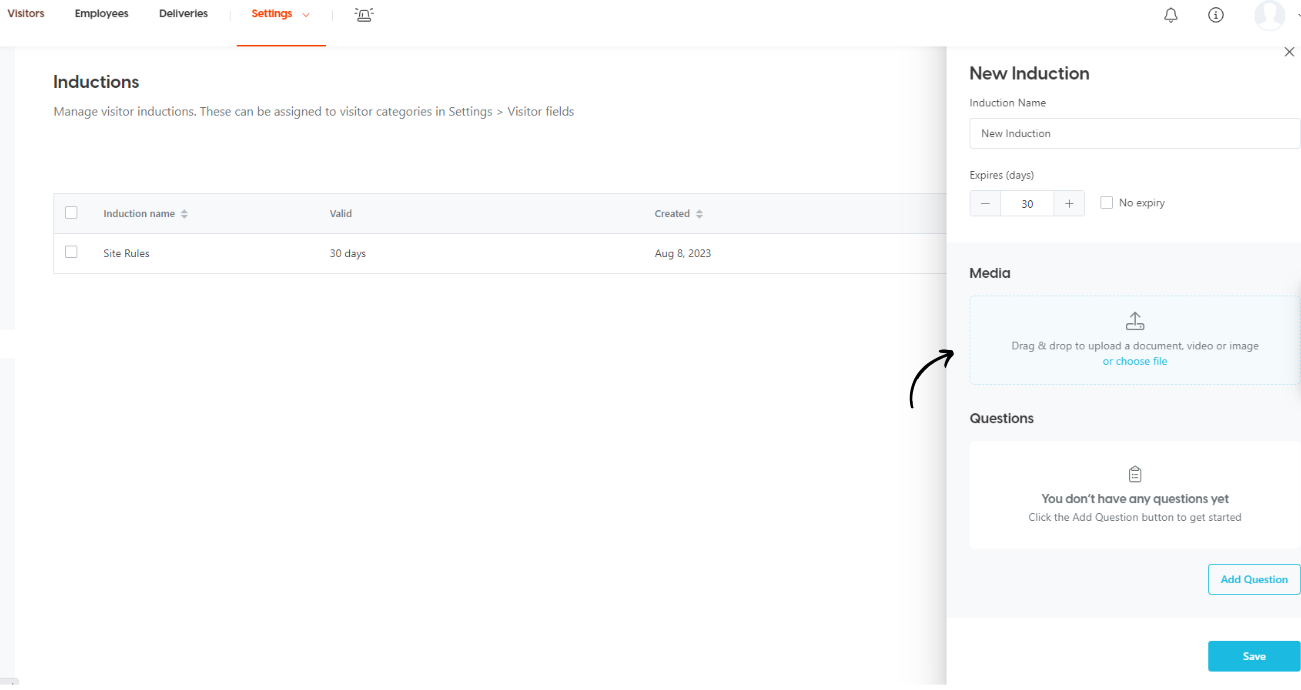Click the info icon in the top bar
Screen dimensions: 1301x690
pos(1215,15)
